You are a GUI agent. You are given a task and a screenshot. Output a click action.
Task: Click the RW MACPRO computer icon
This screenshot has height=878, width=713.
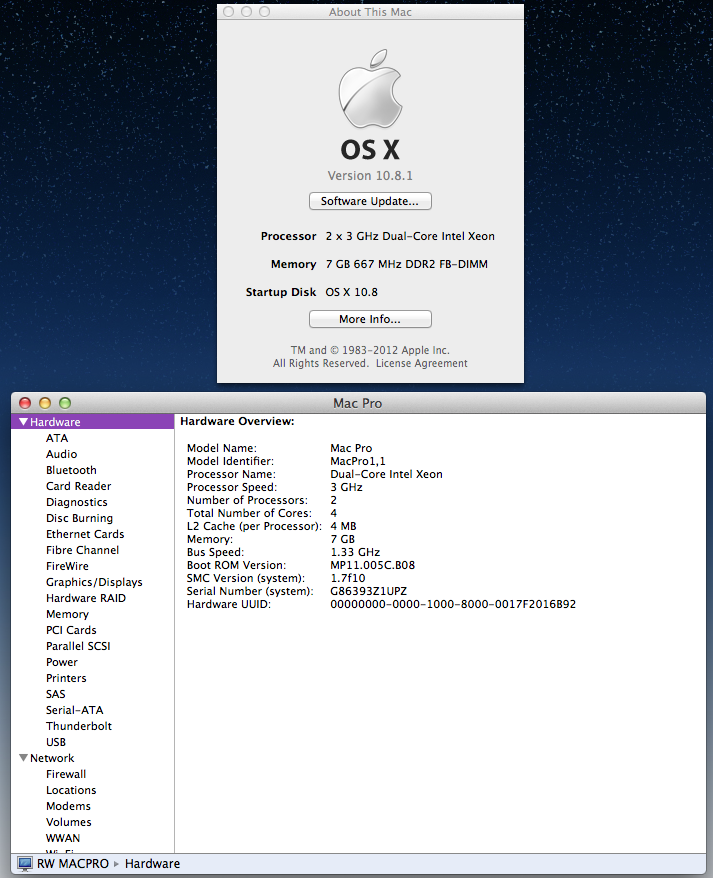coord(25,864)
